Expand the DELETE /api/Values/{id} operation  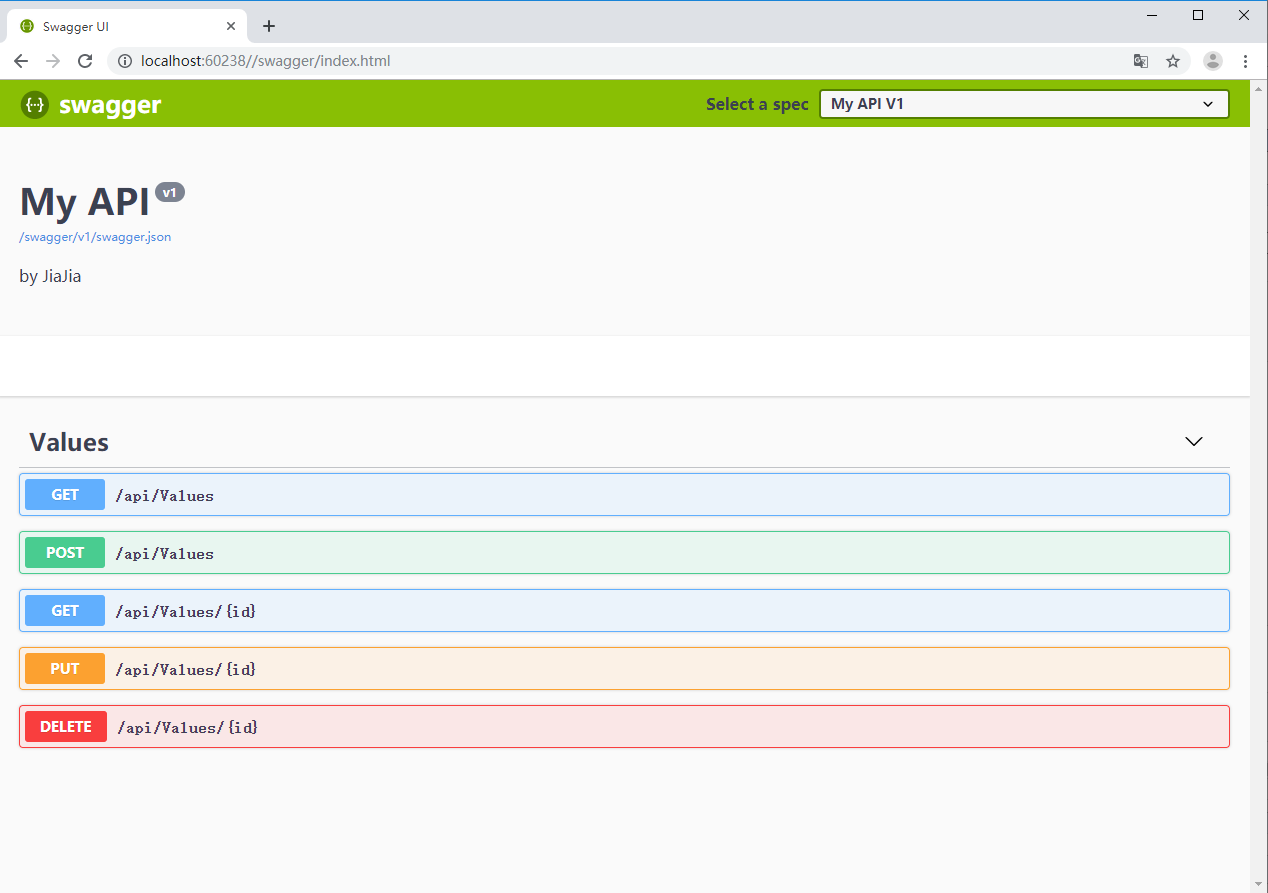624,727
